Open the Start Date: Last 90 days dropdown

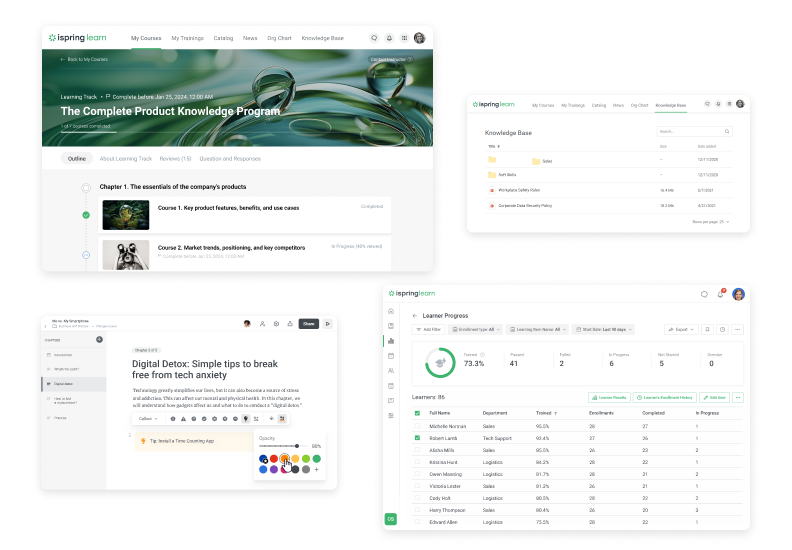click(x=604, y=329)
